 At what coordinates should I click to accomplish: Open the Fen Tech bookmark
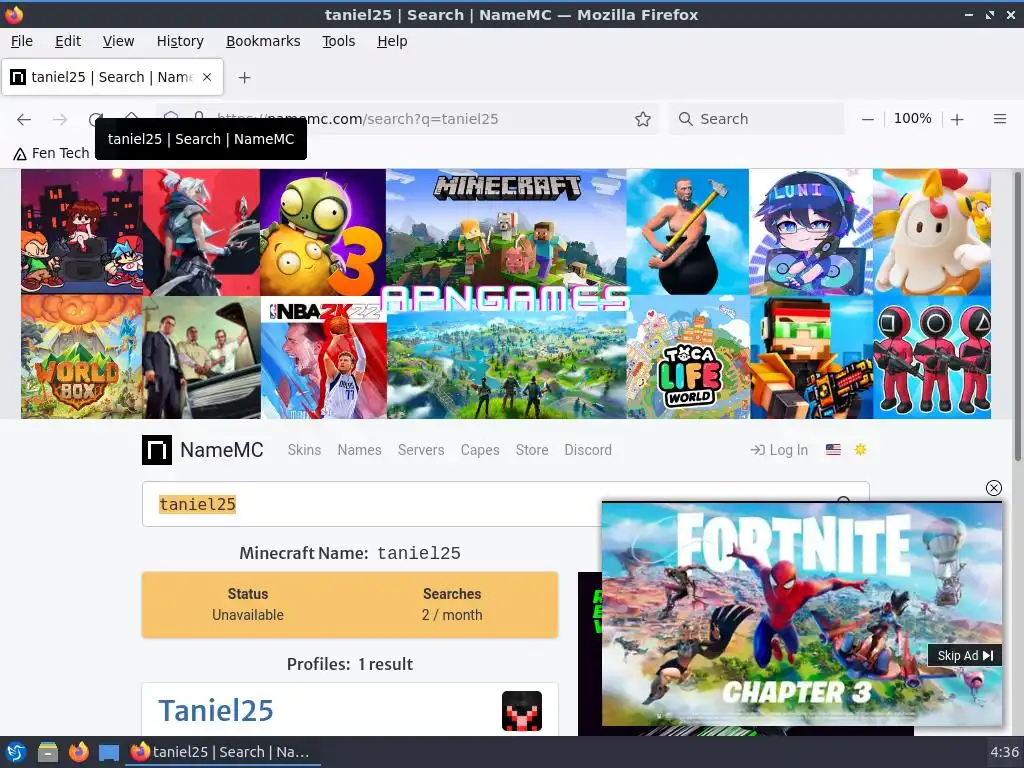(52, 153)
